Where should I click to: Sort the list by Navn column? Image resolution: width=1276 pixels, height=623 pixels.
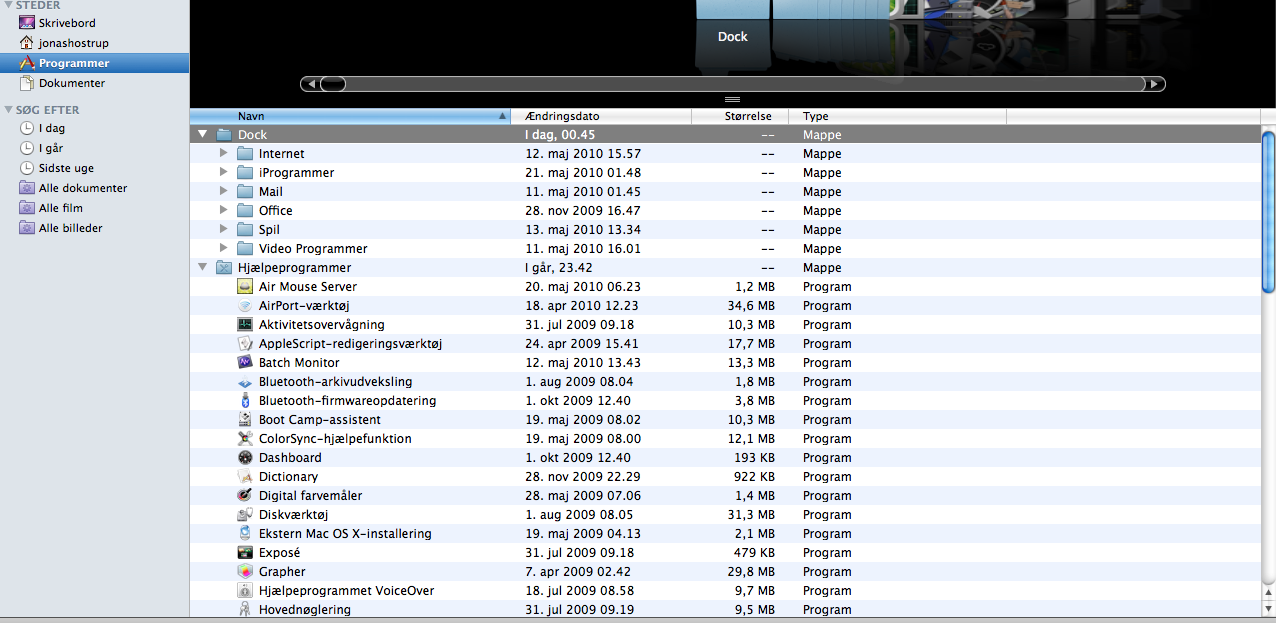click(350, 116)
